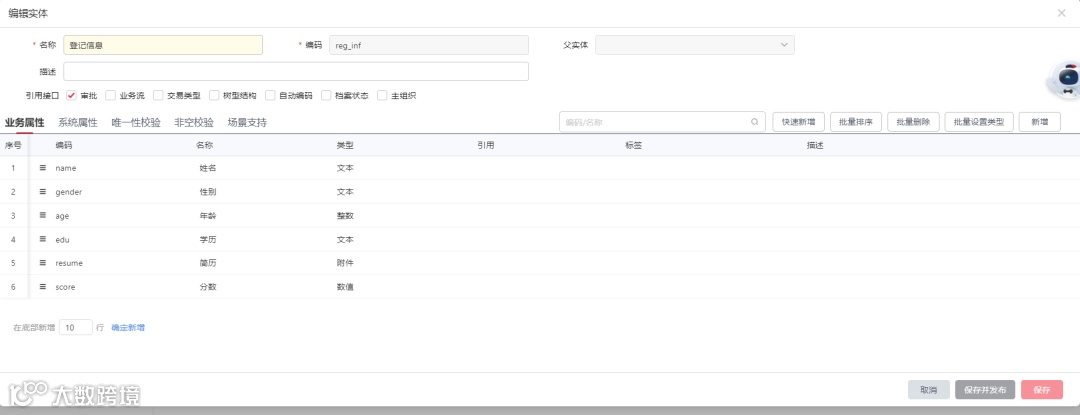The image size is (1080, 415).
Task: Click the bottom add row count field
Action: coord(76,328)
